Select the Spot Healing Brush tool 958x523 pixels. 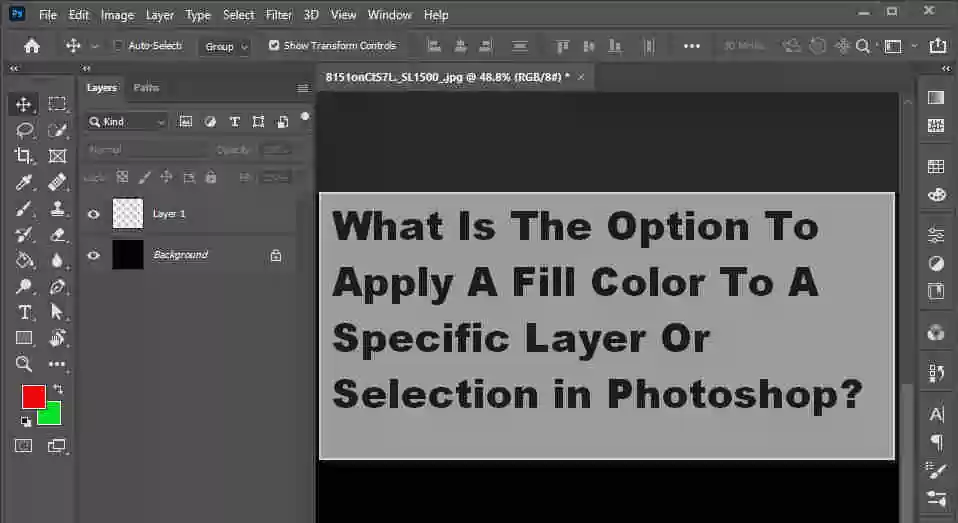pyautogui.click(x=57, y=182)
